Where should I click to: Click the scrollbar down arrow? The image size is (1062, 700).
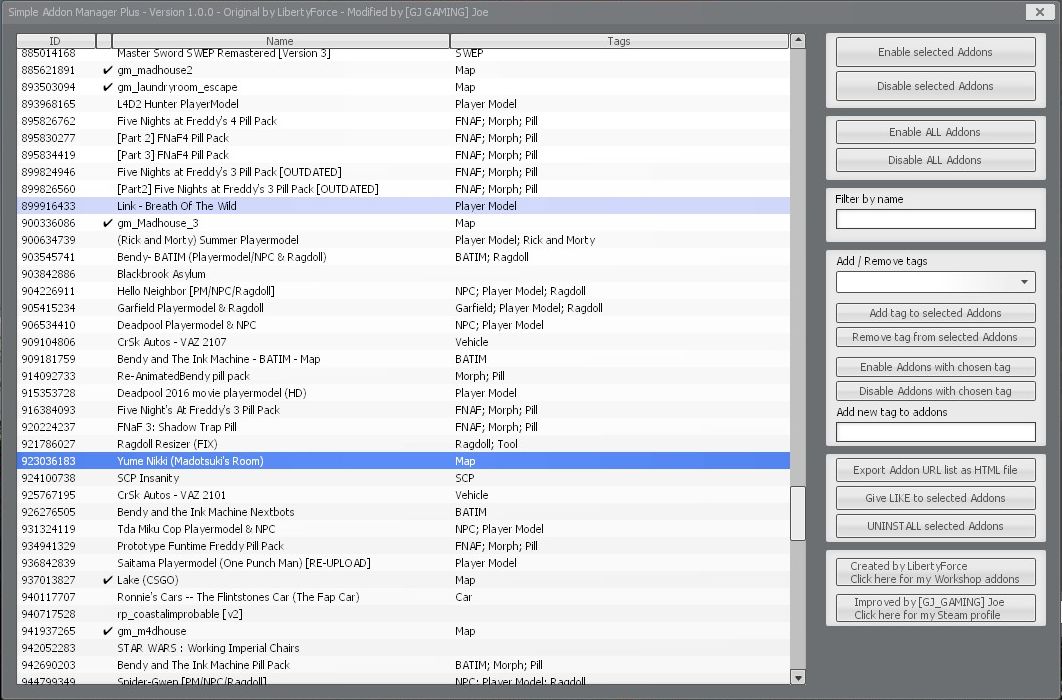(x=798, y=677)
